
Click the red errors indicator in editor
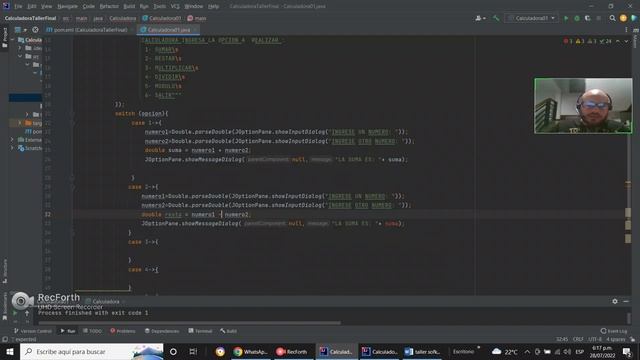(x=568, y=41)
